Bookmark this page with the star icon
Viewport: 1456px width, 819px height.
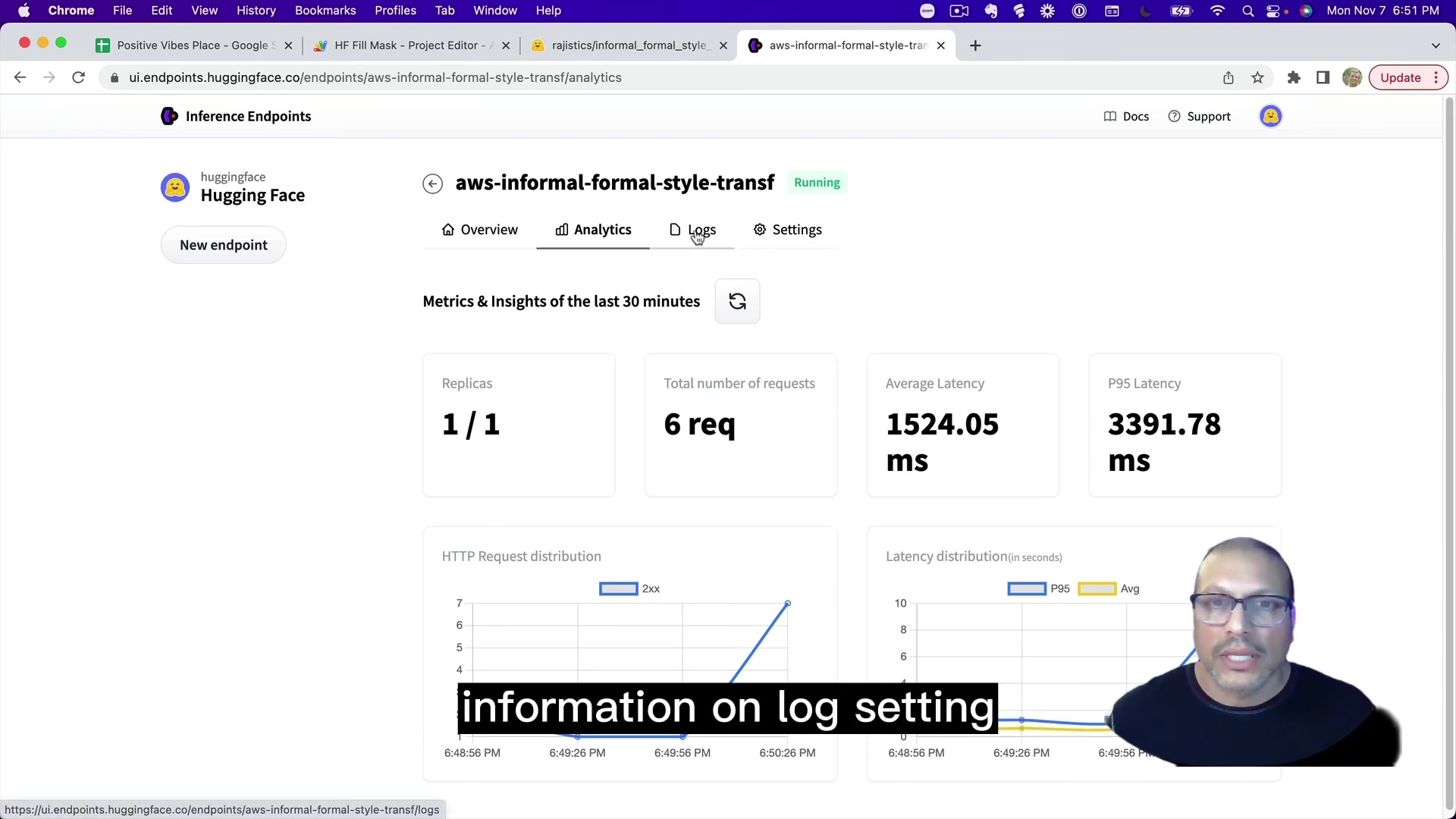pos(1257,77)
